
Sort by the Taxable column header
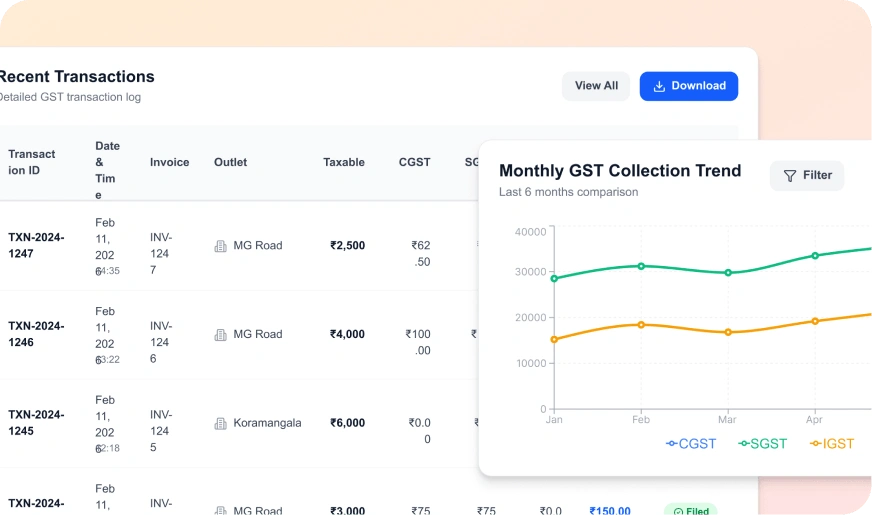coord(344,162)
